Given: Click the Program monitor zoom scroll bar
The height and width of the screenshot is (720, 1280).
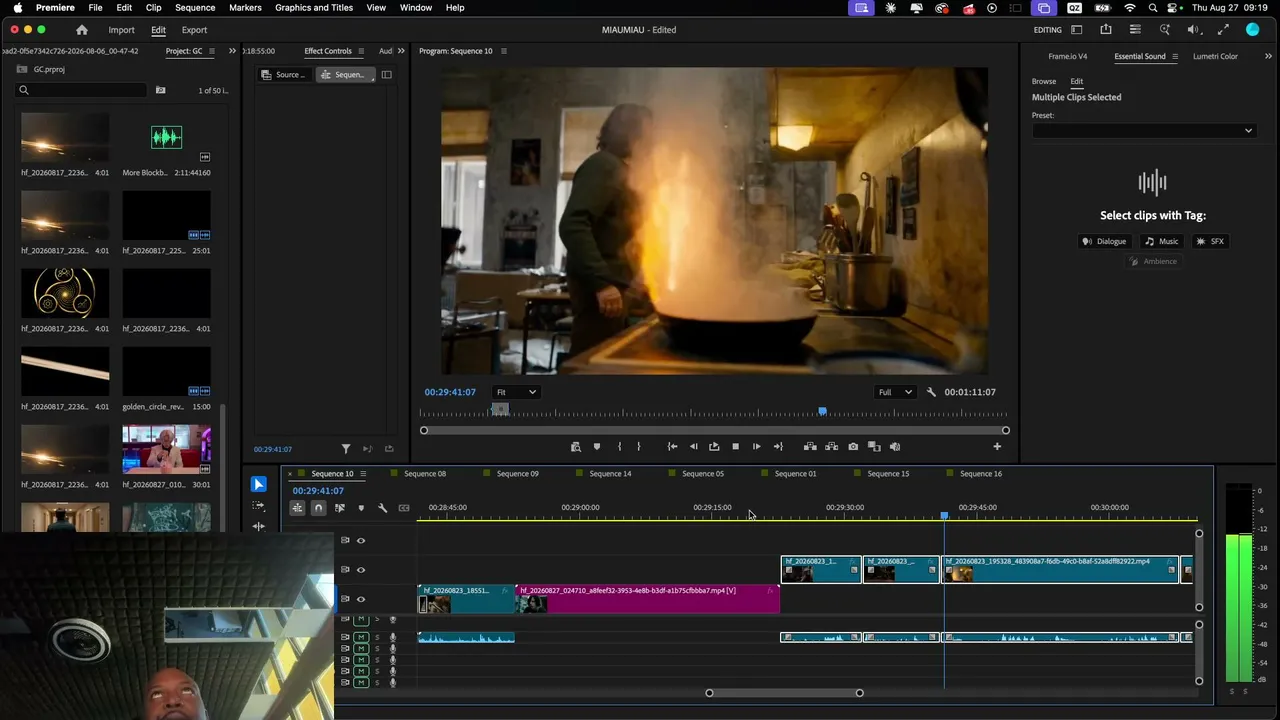Looking at the screenshot, I should (714, 431).
